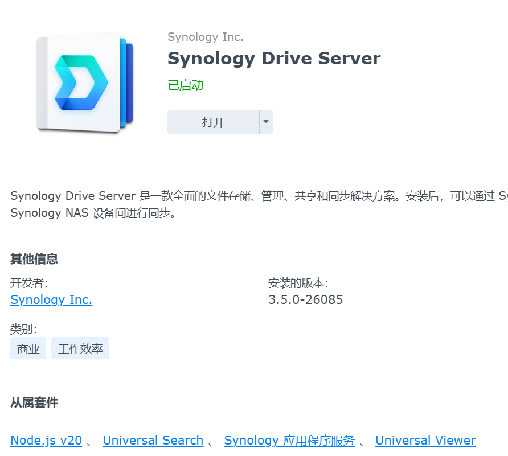Click the version number 3.5.0-26085

tap(305, 300)
